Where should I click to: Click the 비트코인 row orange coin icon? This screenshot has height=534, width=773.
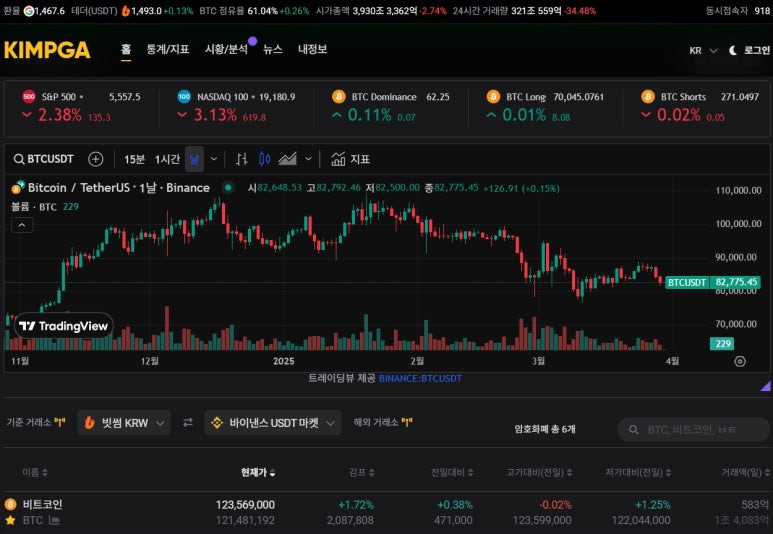pos(10,504)
